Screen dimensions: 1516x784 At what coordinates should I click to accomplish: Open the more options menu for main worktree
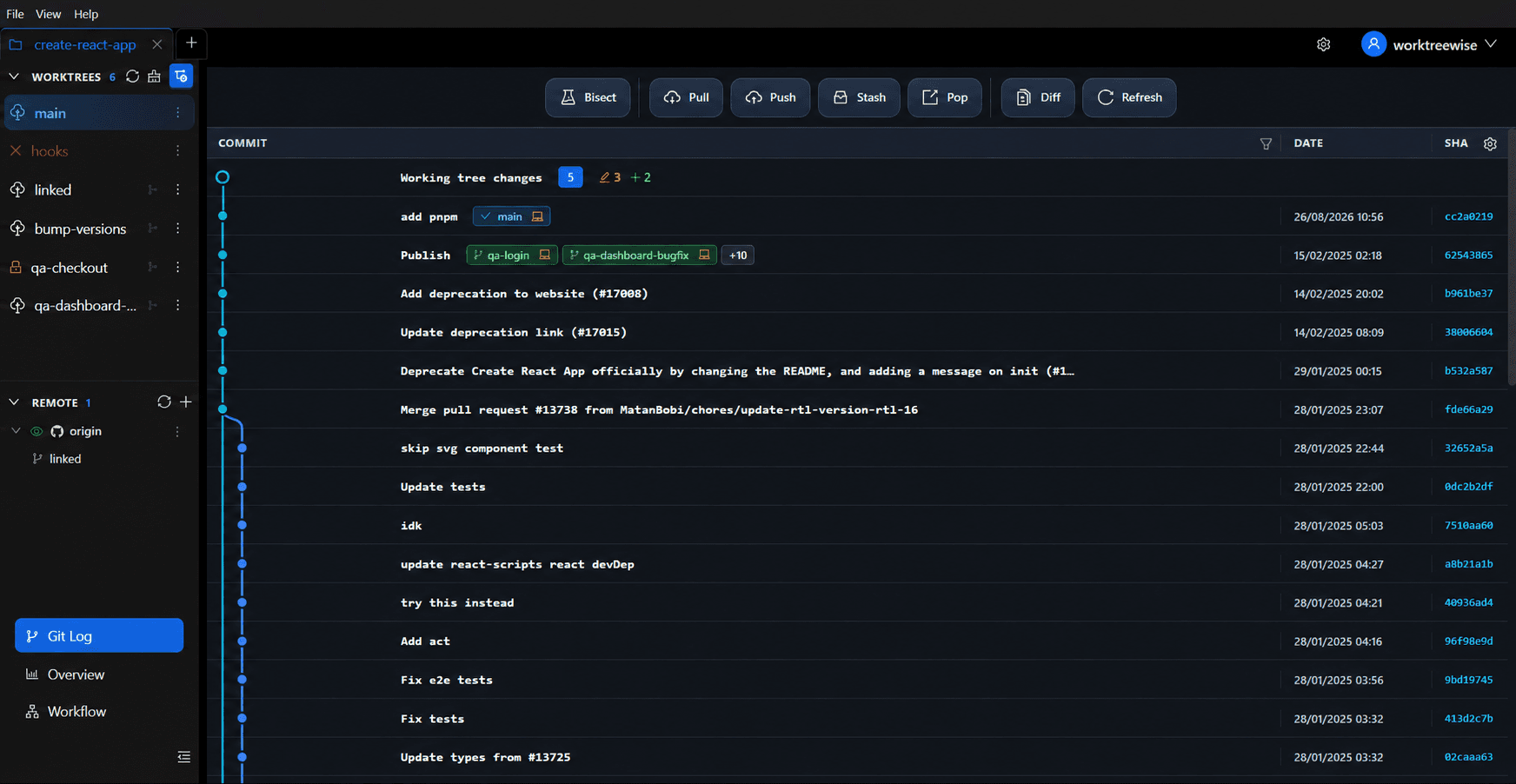coord(177,113)
